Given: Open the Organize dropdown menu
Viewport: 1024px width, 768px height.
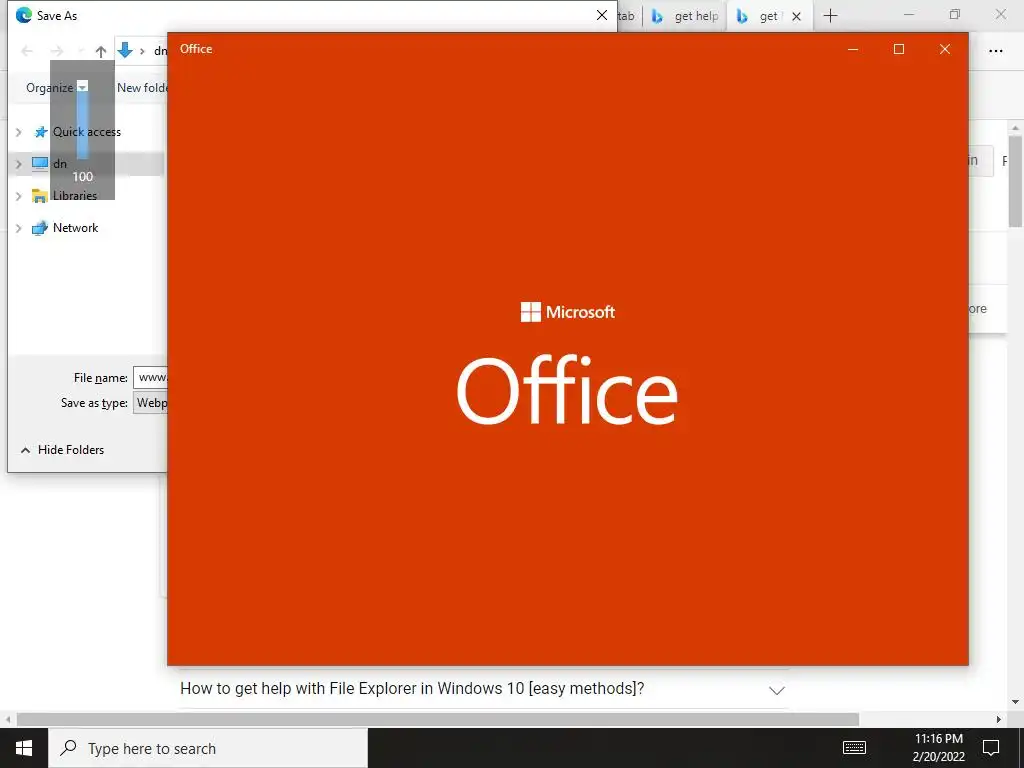Looking at the screenshot, I should click(x=56, y=88).
